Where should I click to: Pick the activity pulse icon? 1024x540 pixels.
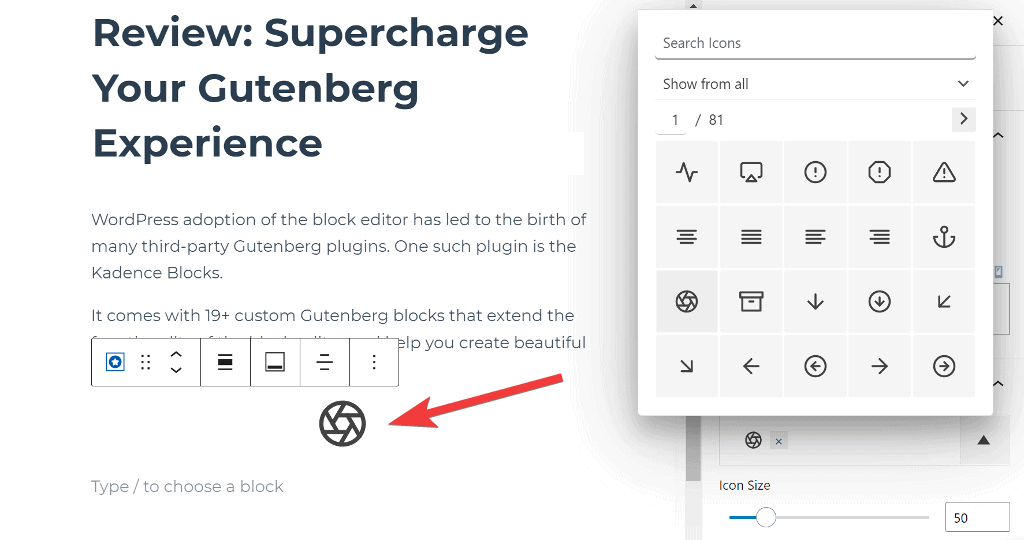(687, 173)
